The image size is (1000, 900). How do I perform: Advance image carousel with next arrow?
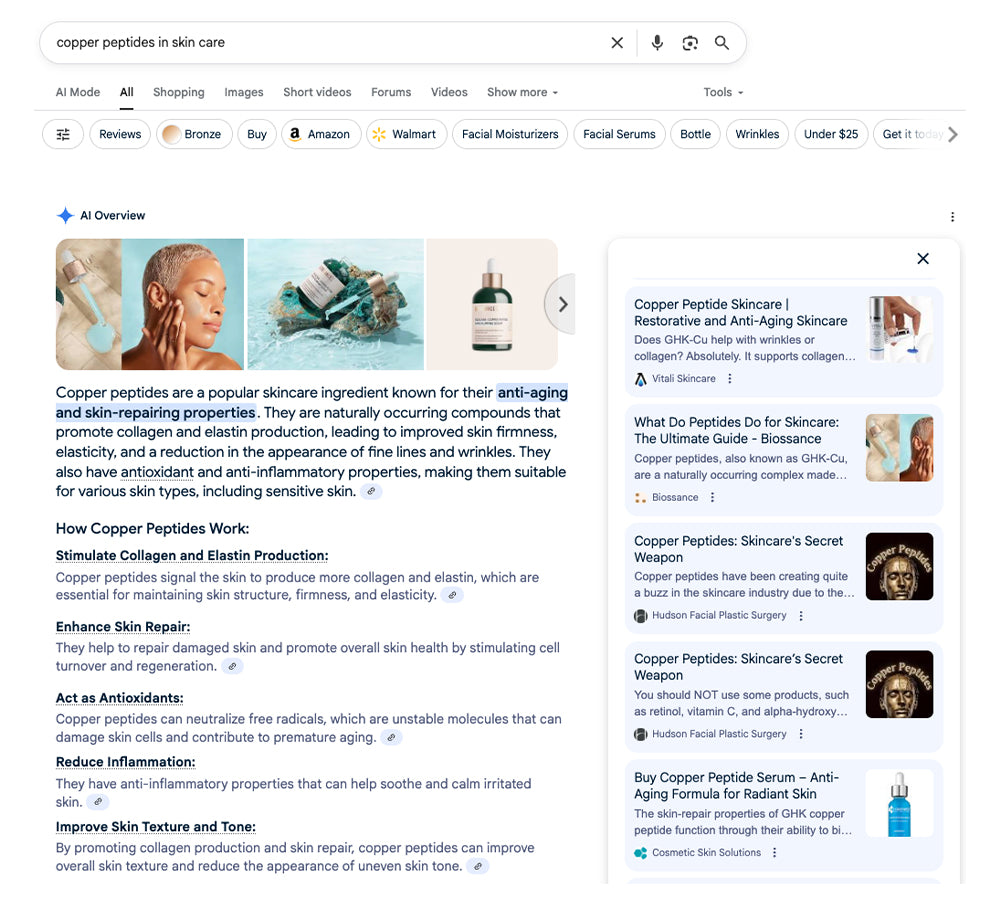pos(562,304)
